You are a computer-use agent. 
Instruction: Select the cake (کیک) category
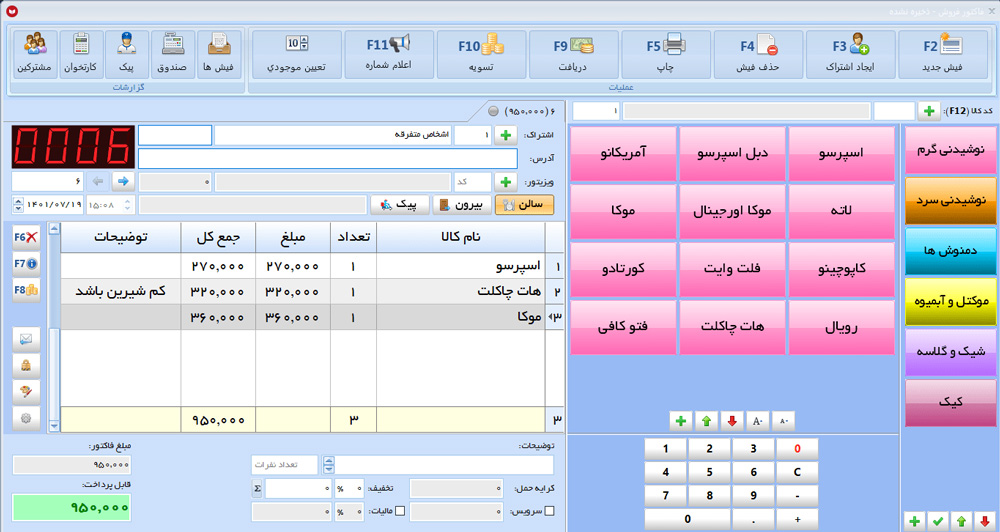click(950, 403)
